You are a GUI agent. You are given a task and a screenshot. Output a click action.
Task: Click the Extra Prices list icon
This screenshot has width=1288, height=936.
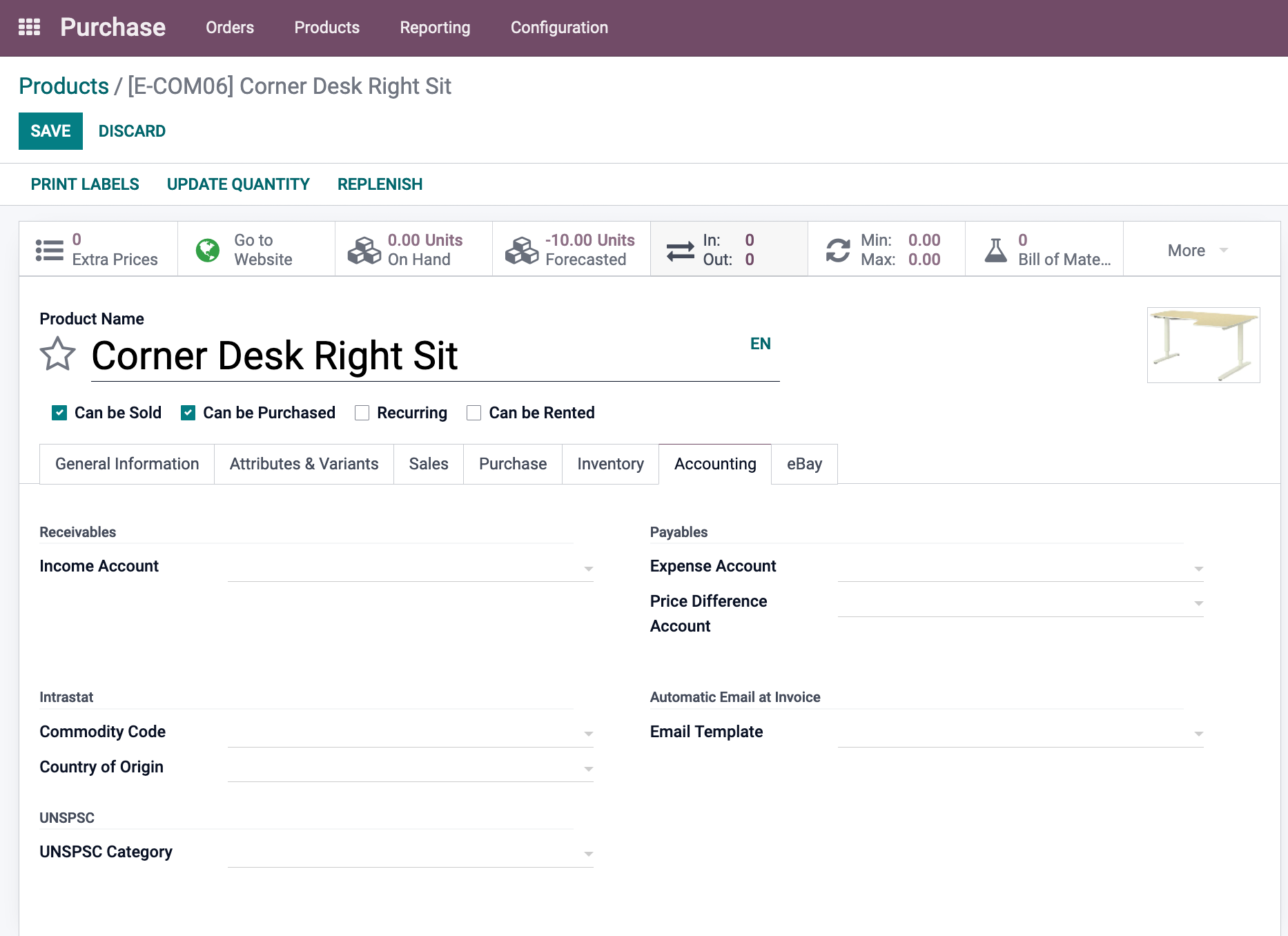coord(49,250)
